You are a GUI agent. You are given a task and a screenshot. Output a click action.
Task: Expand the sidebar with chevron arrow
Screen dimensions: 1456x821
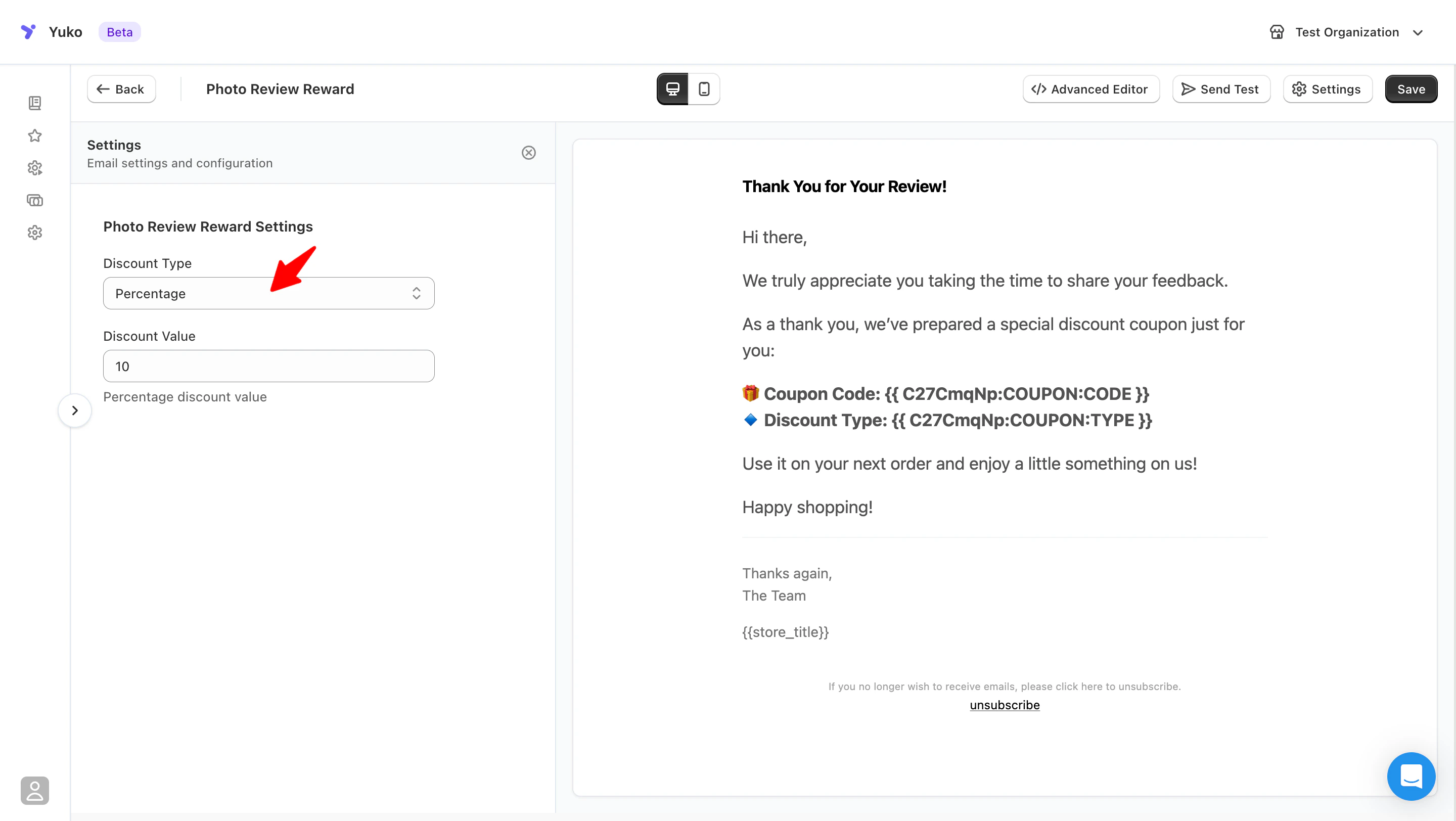(x=75, y=410)
